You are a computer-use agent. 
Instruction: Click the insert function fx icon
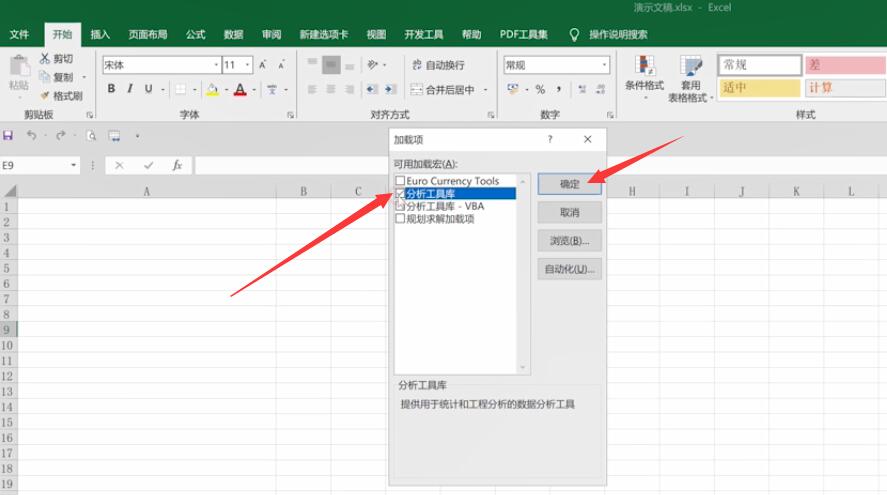(x=177, y=165)
